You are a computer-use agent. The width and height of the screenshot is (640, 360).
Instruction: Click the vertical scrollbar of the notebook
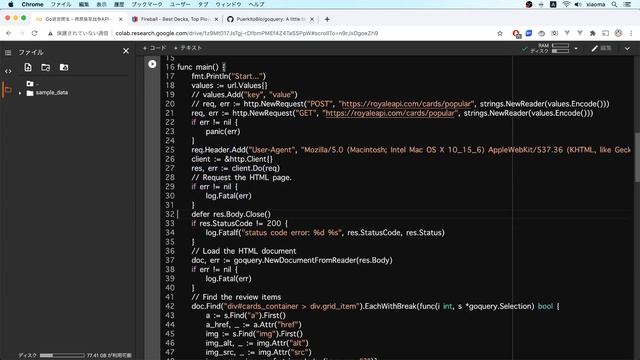tap(637, 158)
